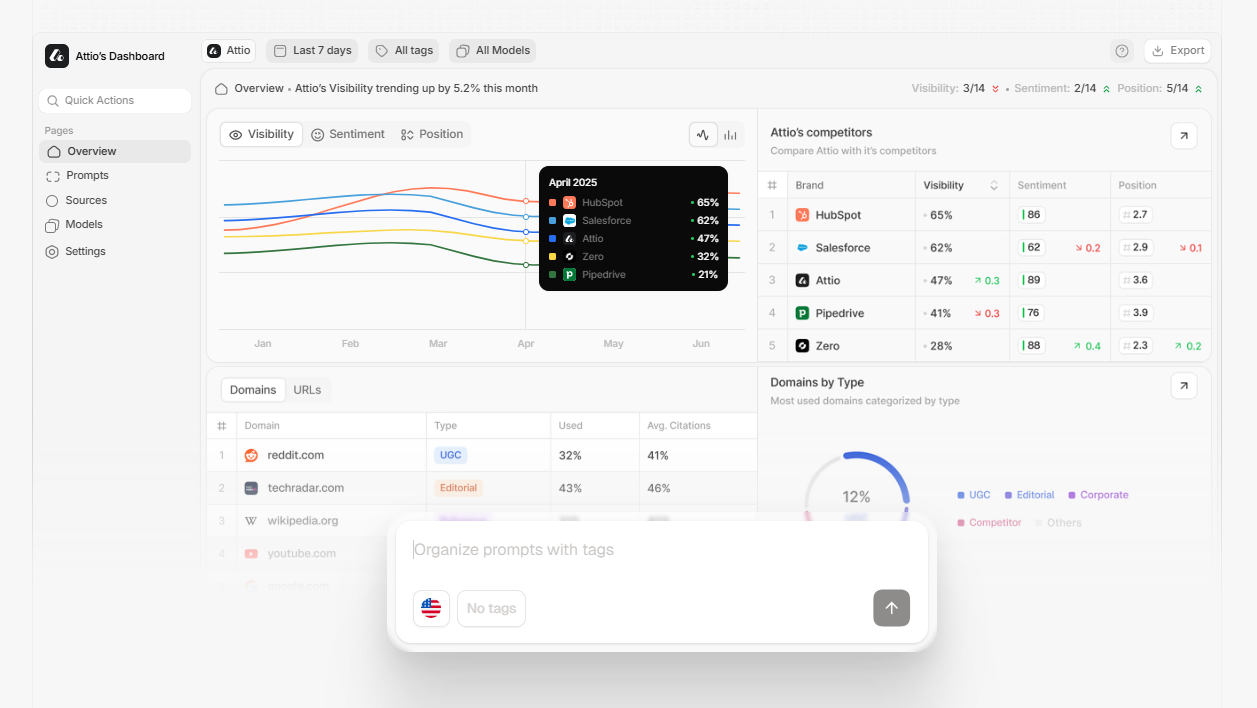This screenshot has height=708, width=1257.
Task: Click the 12% donut chart center
Action: [x=857, y=497]
